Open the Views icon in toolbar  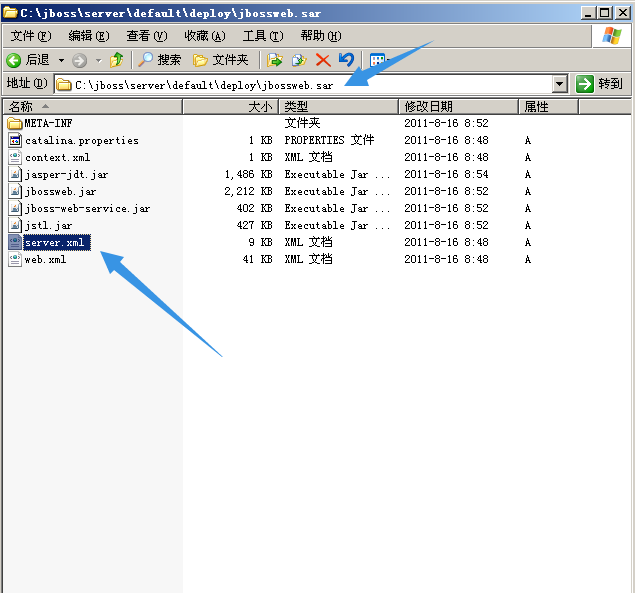(377, 60)
